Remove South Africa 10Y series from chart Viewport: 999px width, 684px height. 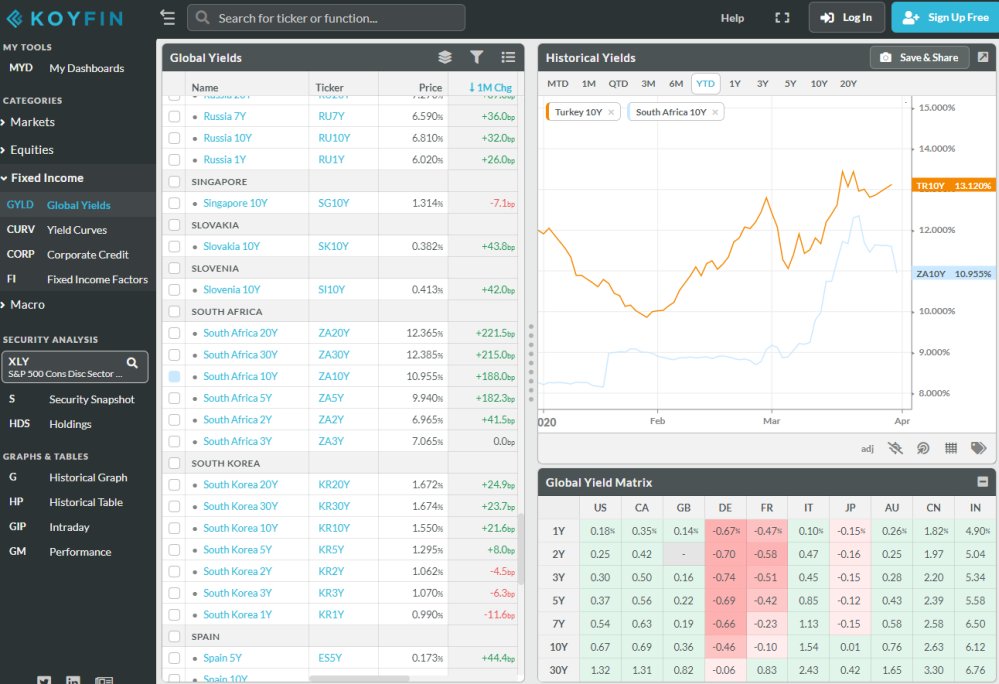pyautogui.click(x=715, y=112)
